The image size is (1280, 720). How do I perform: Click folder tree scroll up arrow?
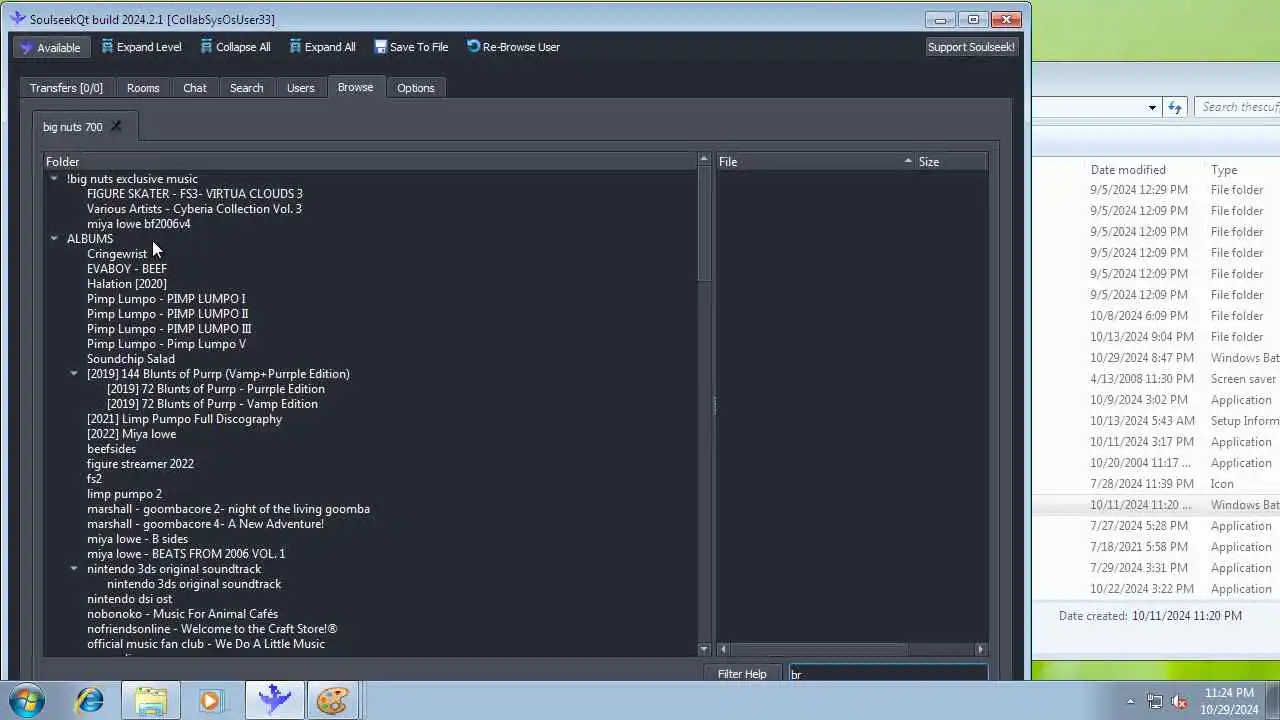tap(704, 160)
